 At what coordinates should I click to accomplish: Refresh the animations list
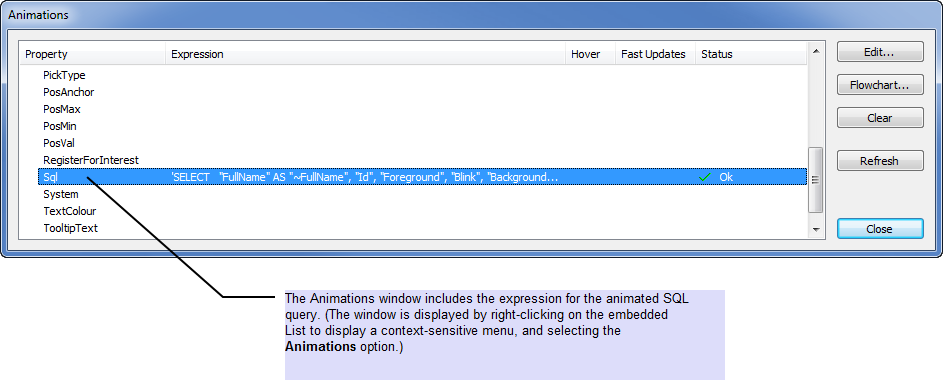(880, 161)
